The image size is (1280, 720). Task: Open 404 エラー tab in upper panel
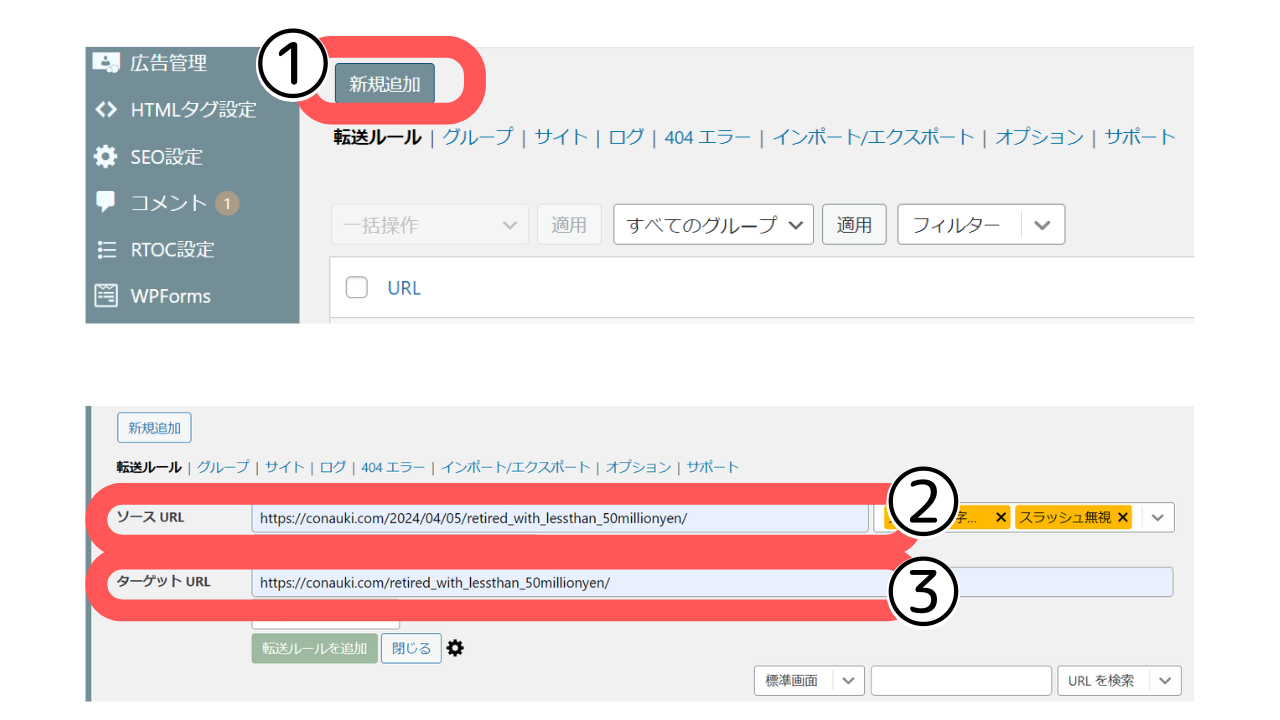pos(707,137)
